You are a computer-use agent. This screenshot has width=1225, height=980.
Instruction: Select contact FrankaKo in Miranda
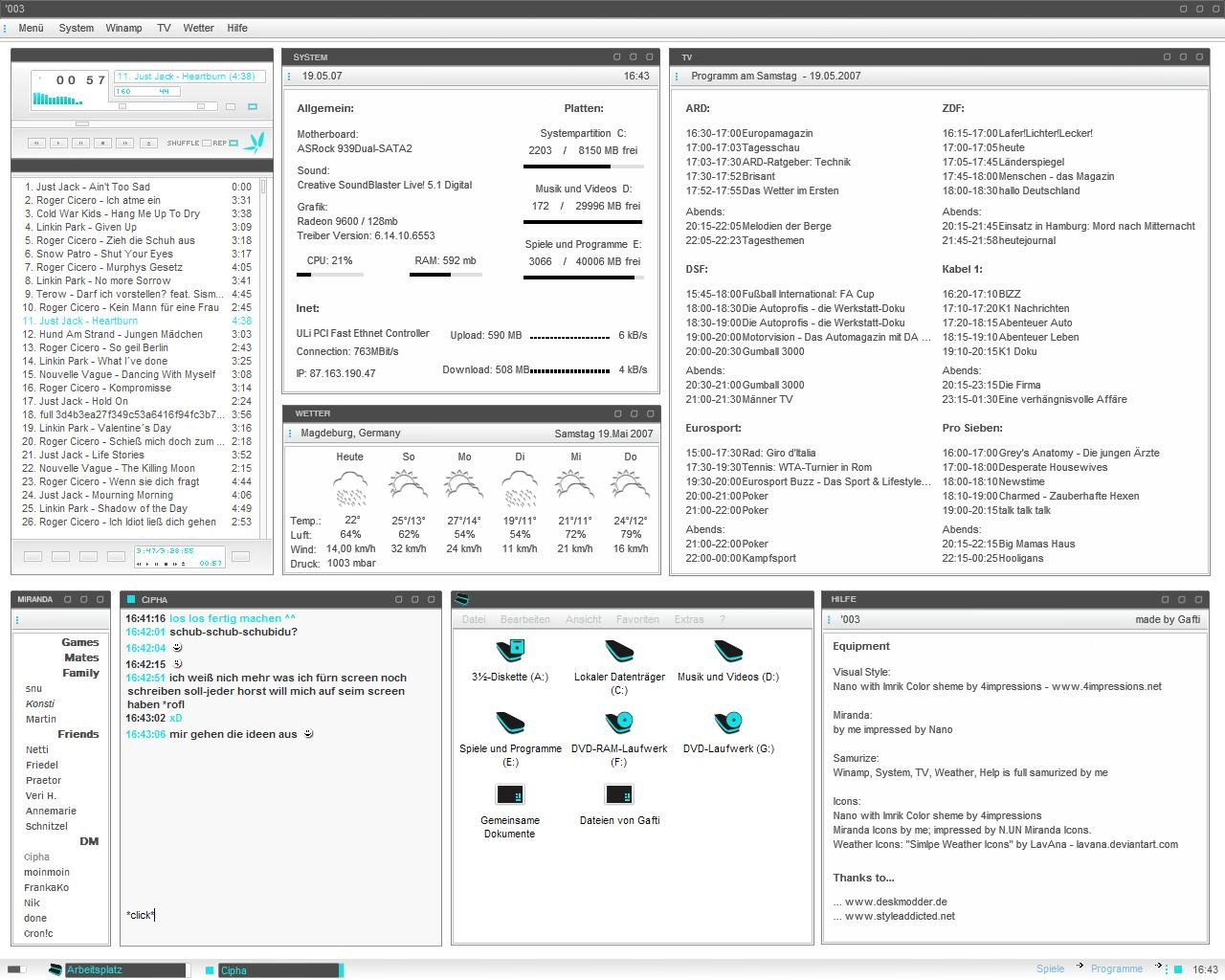tap(46, 887)
